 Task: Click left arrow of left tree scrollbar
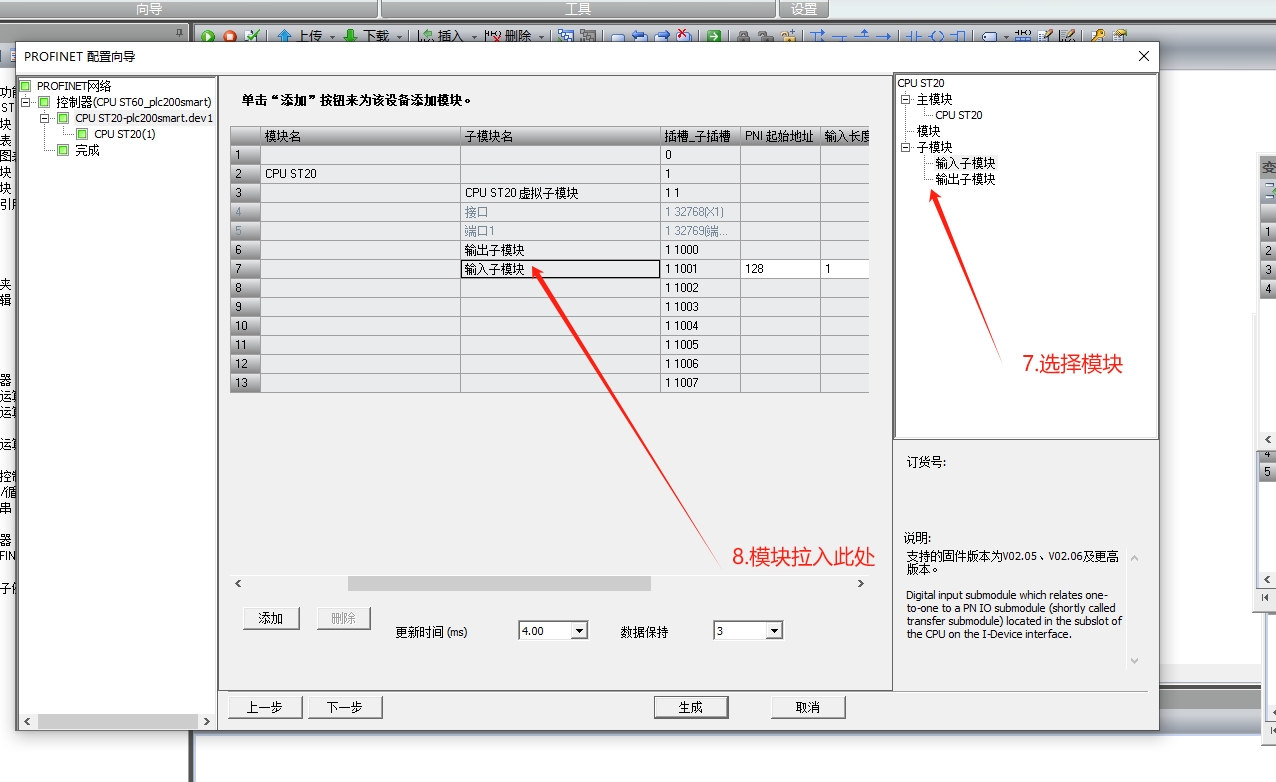click(x=27, y=721)
